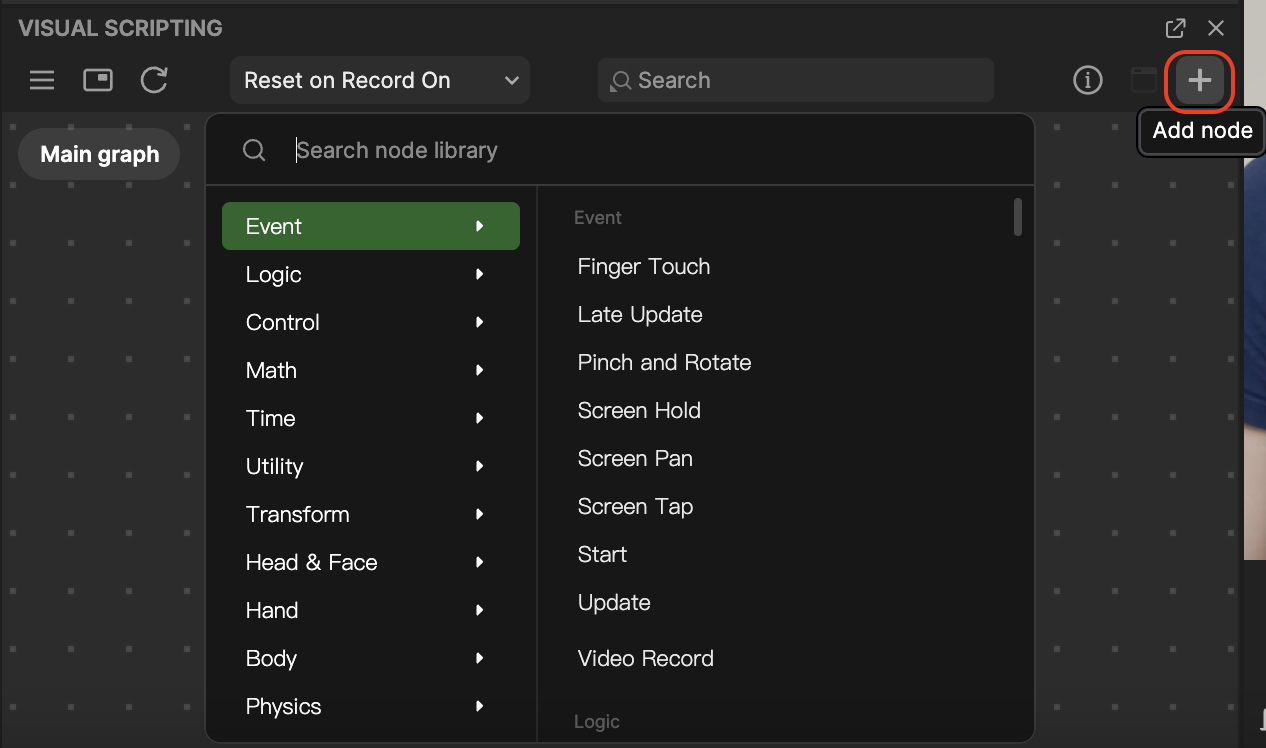The image size is (1266, 748).
Task: Select the Event category
Action: click(371, 226)
